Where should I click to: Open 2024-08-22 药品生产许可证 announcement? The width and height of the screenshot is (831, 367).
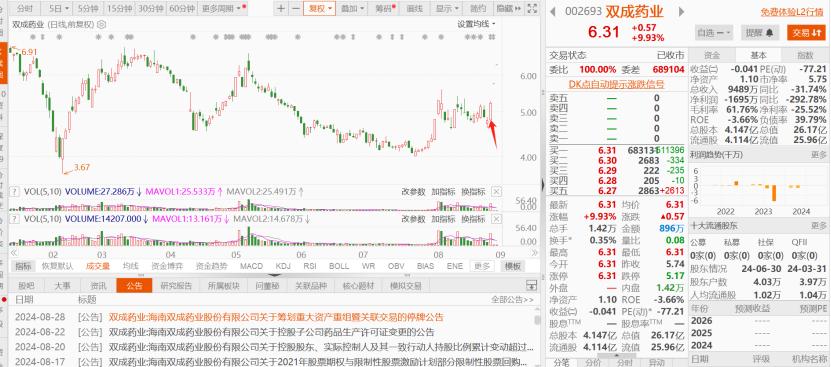(x=271, y=332)
